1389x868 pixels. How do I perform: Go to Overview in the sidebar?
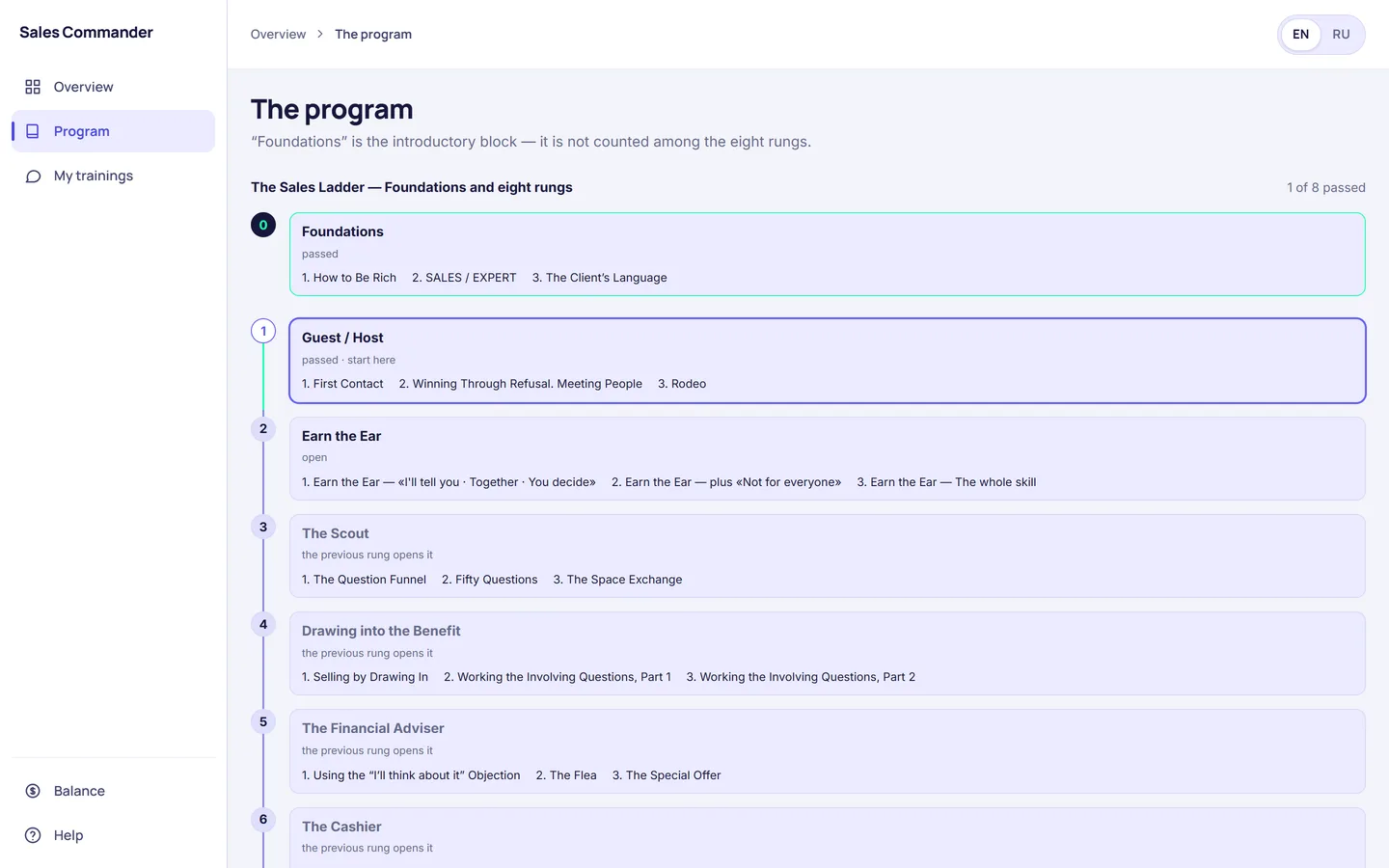coord(114,87)
